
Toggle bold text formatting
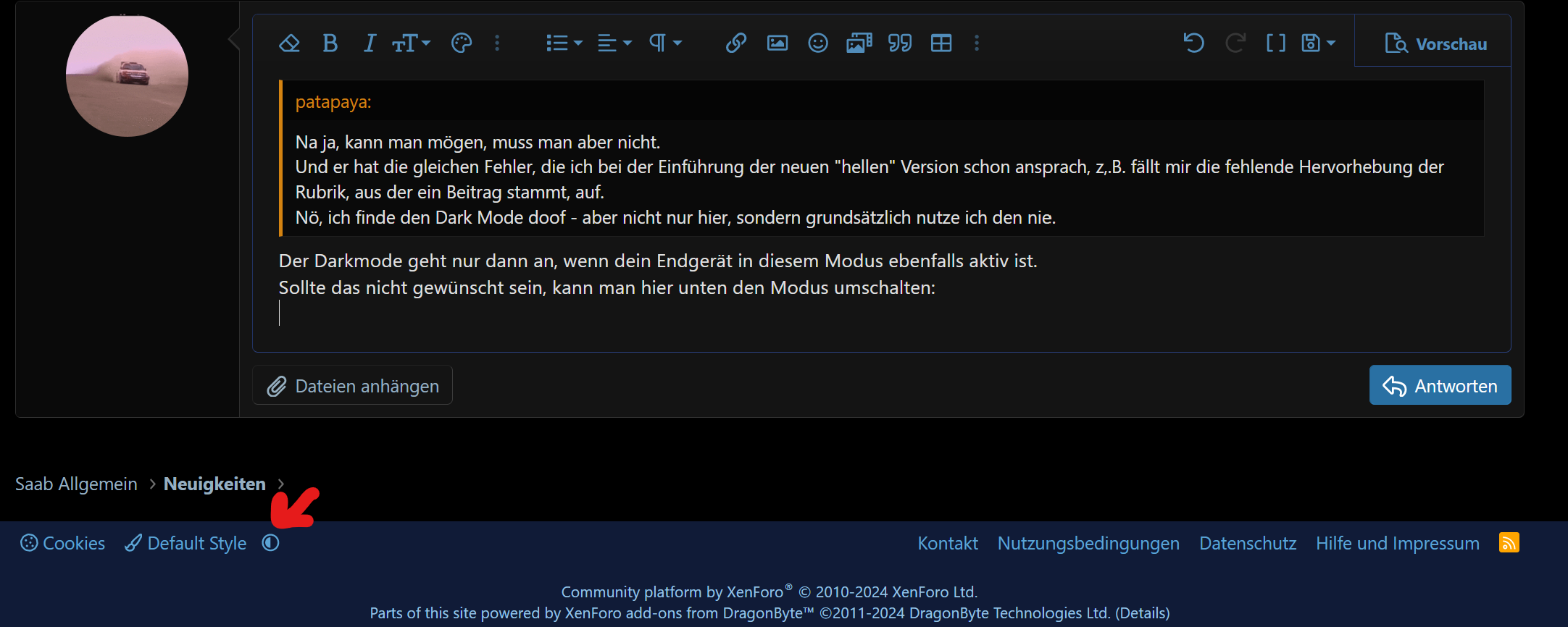pos(330,43)
